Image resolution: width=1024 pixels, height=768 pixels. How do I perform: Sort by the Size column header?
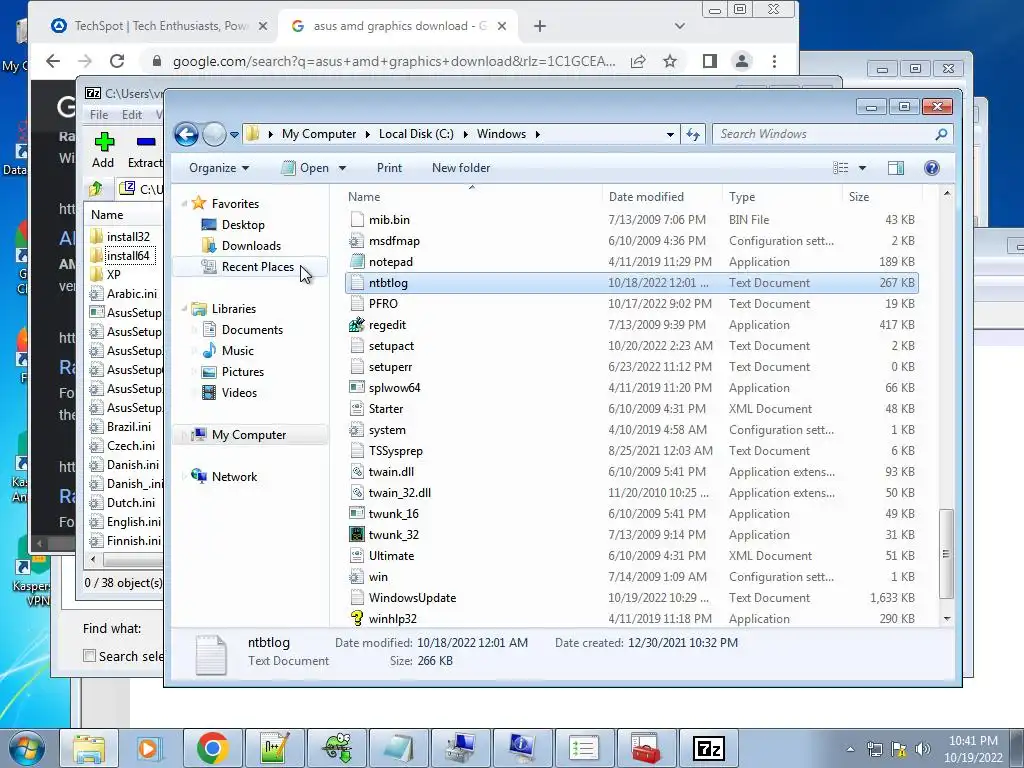click(x=882, y=197)
